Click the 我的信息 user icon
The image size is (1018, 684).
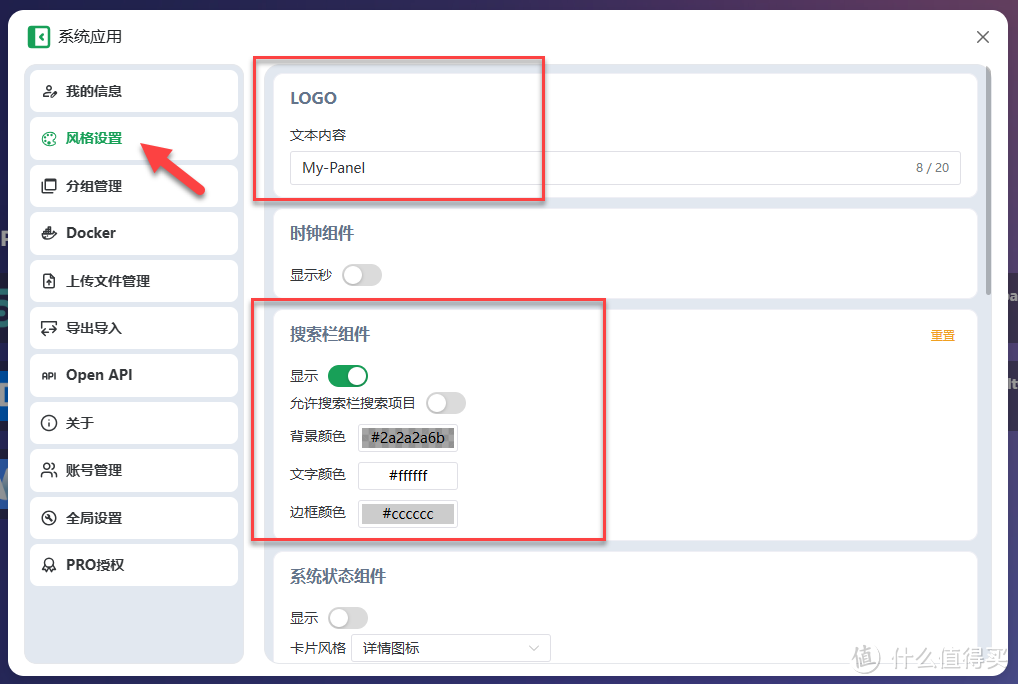coord(49,92)
